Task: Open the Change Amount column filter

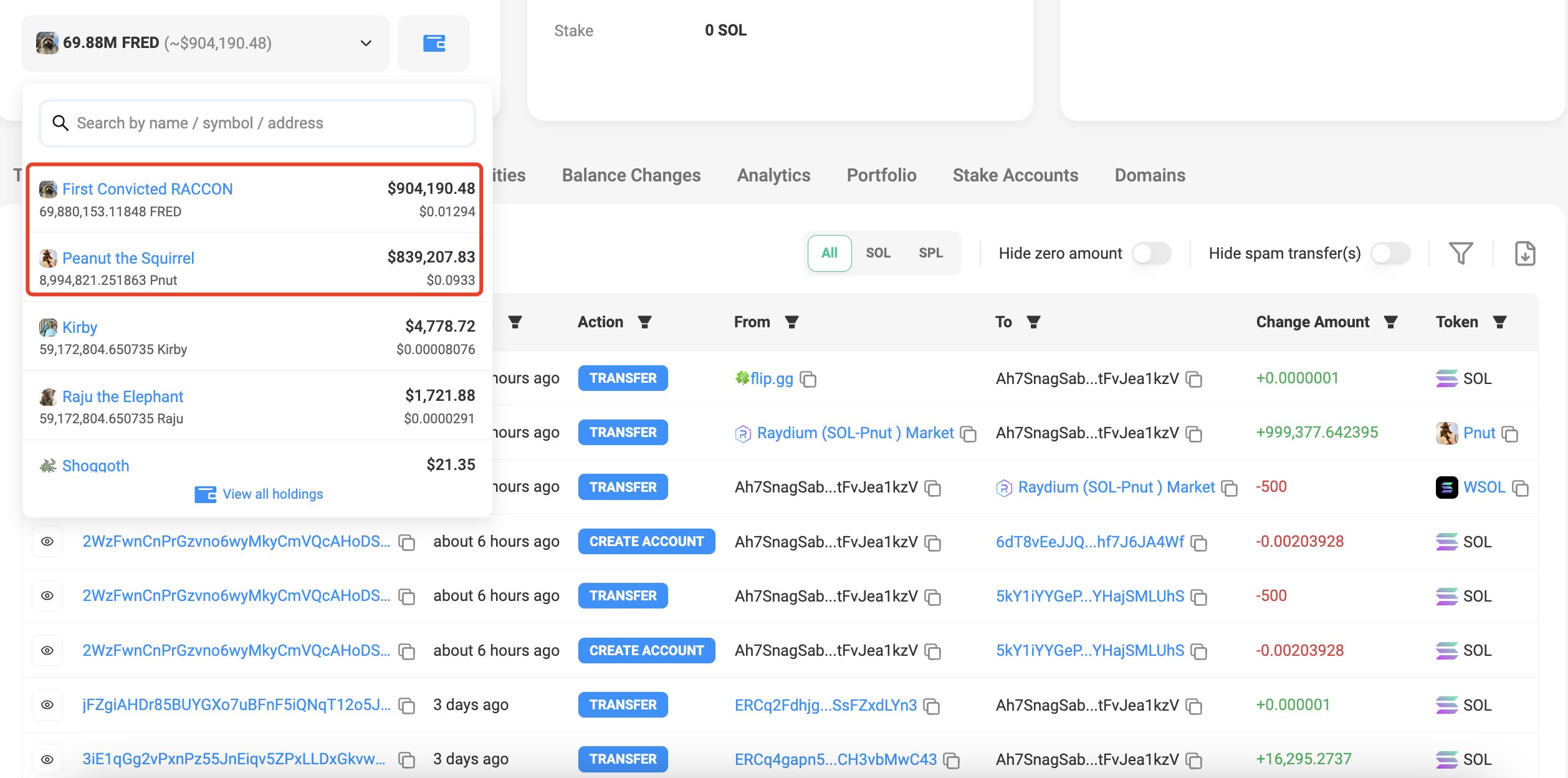Action: tap(1390, 322)
